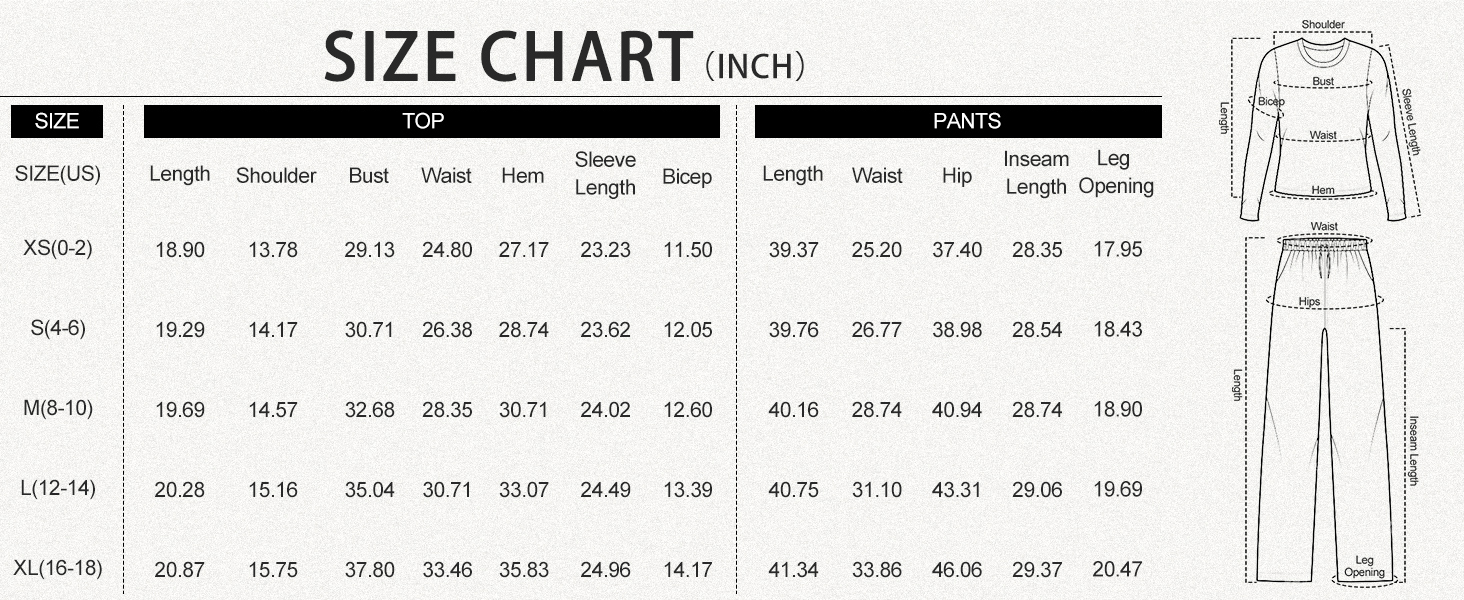The image size is (1464, 600).
Task: Click the black SIZE header box
Action: (57, 121)
